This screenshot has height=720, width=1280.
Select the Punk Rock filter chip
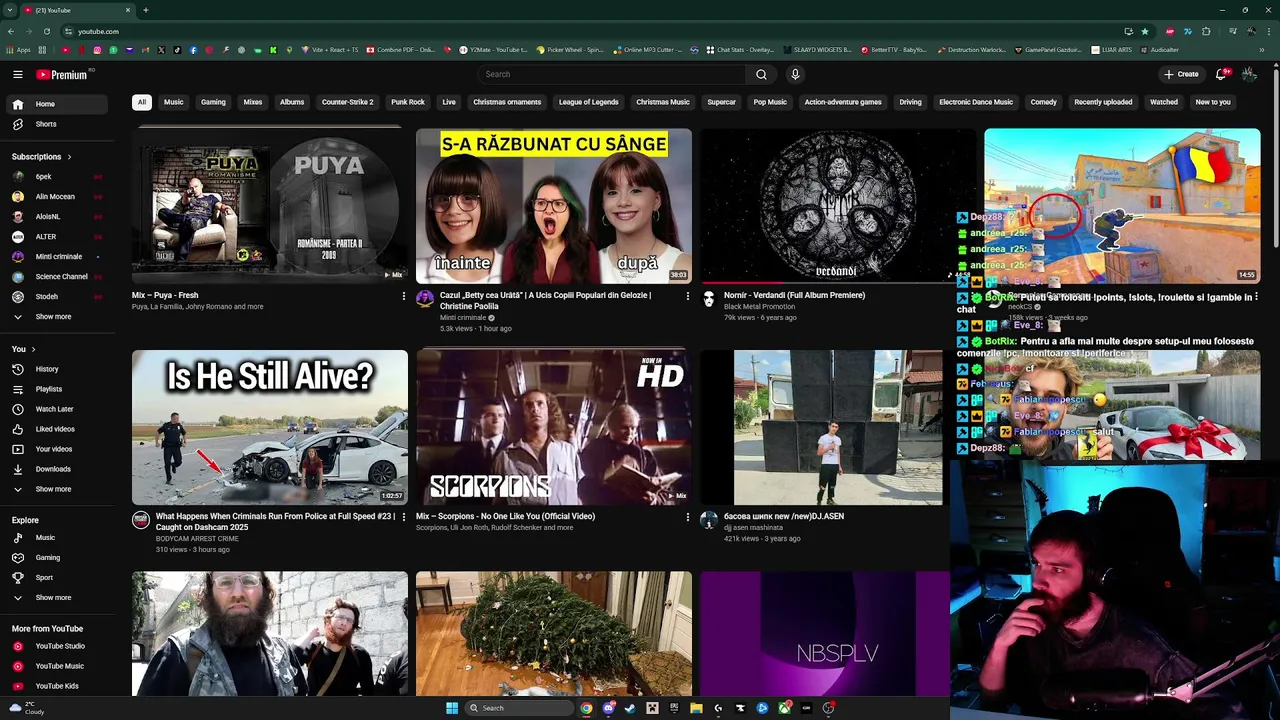click(x=408, y=102)
